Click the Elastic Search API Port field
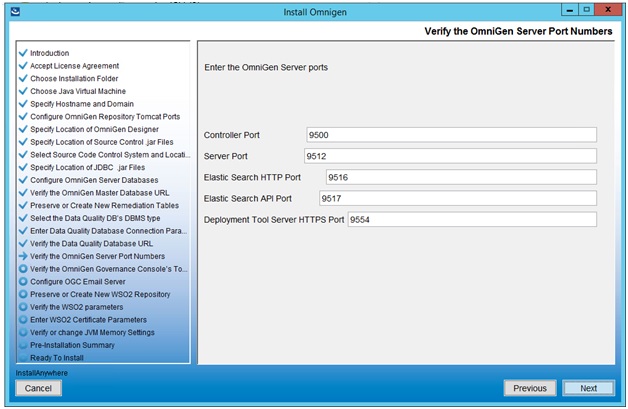The image size is (628, 409). [458, 198]
